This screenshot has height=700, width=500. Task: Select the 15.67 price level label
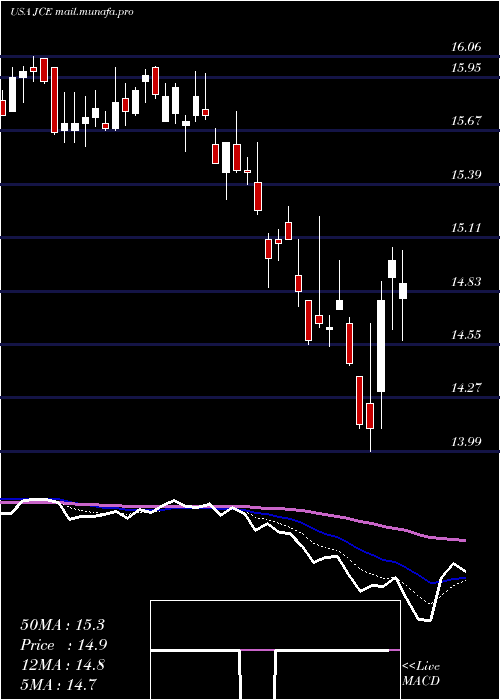point(466,121)
